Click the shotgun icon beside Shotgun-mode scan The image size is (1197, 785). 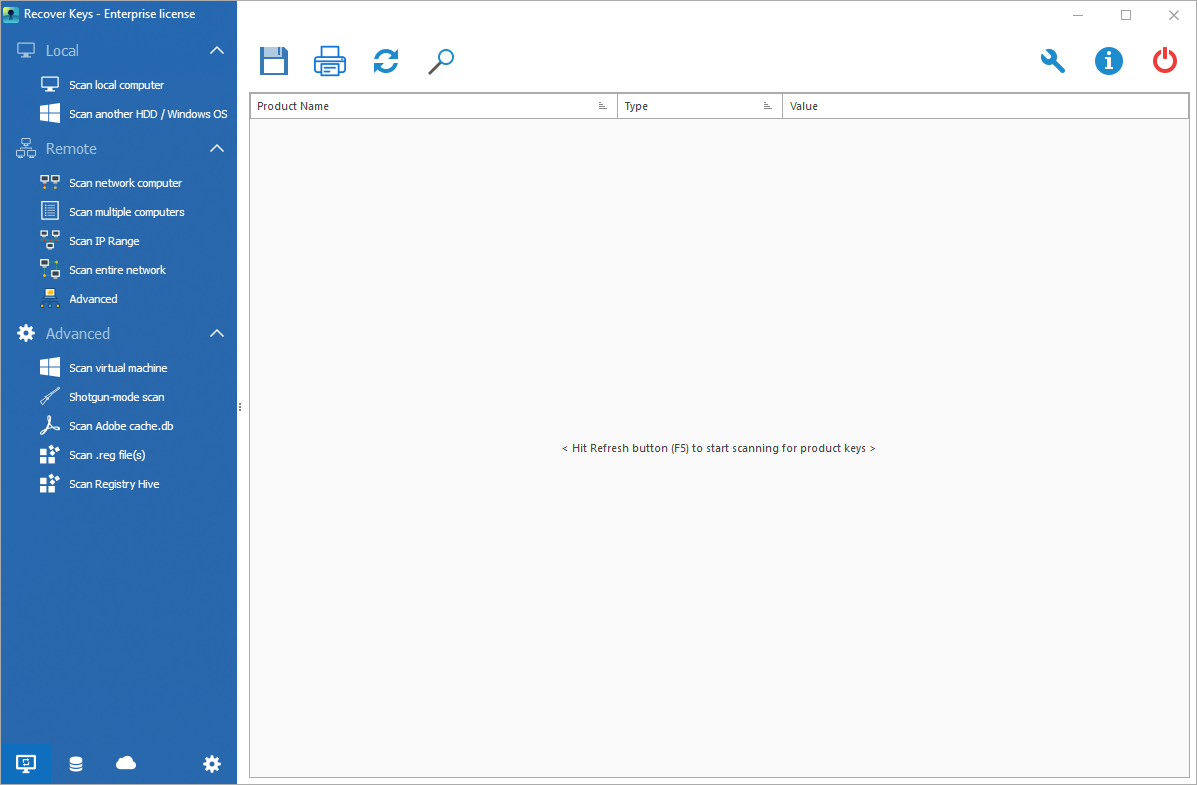[x=50, y=396]
